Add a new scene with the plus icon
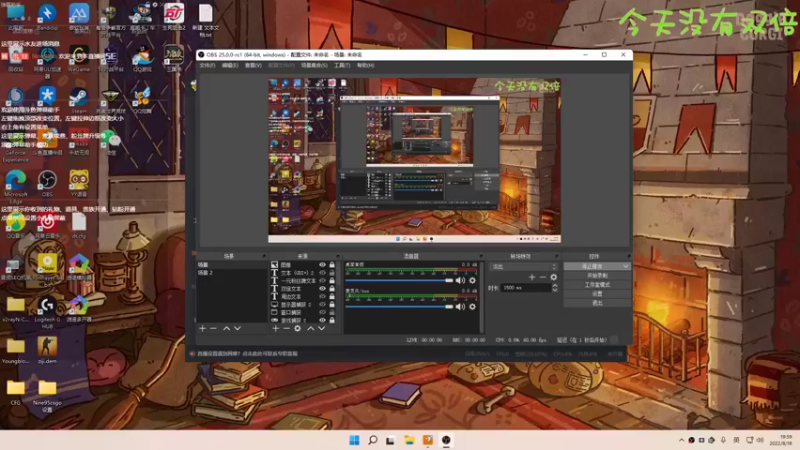 (203, 329)
